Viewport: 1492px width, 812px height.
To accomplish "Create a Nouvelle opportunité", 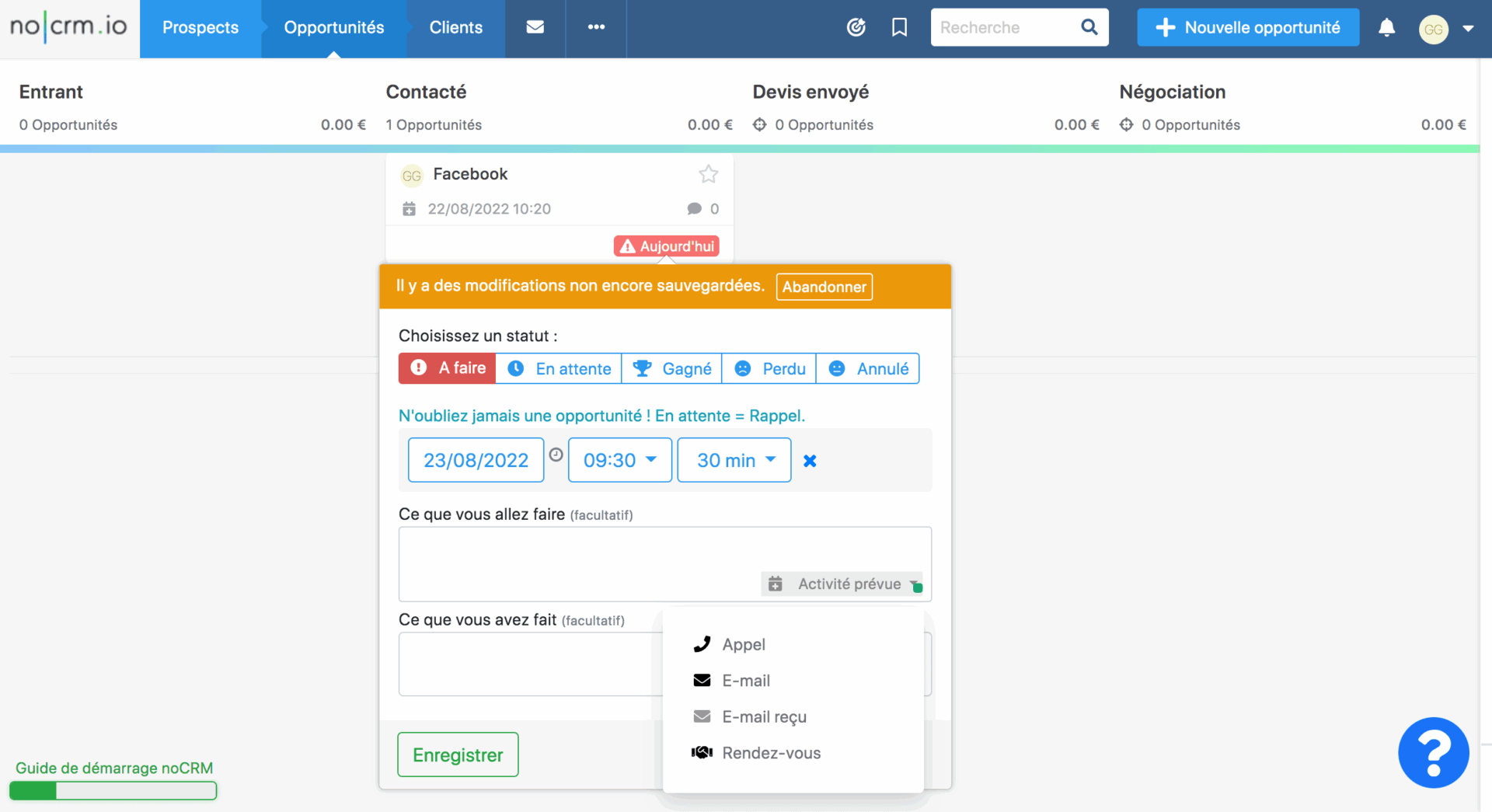I will 1248,28.
